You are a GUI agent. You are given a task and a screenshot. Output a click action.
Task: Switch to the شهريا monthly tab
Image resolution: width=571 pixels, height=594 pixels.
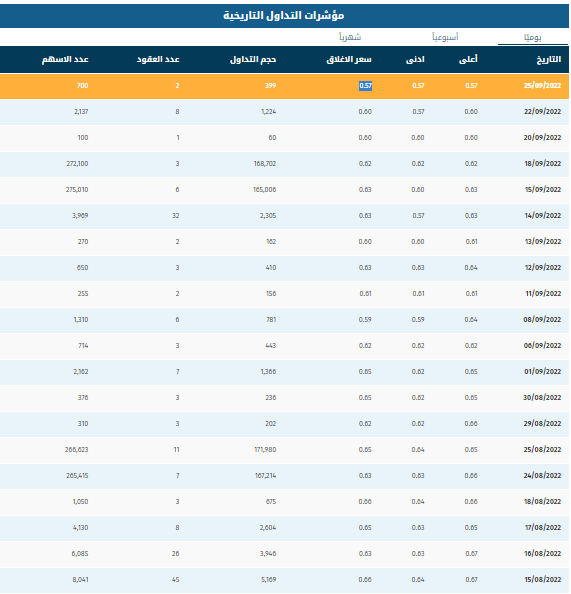(x=350, y=37)
